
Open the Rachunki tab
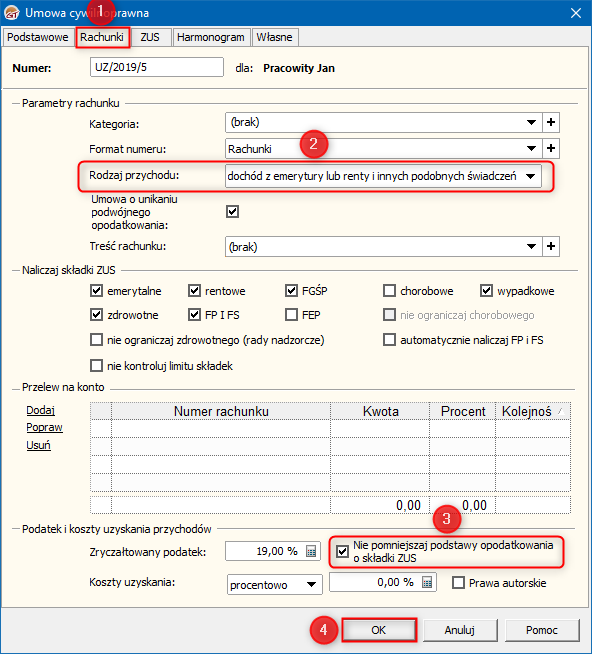pos(102,37)
